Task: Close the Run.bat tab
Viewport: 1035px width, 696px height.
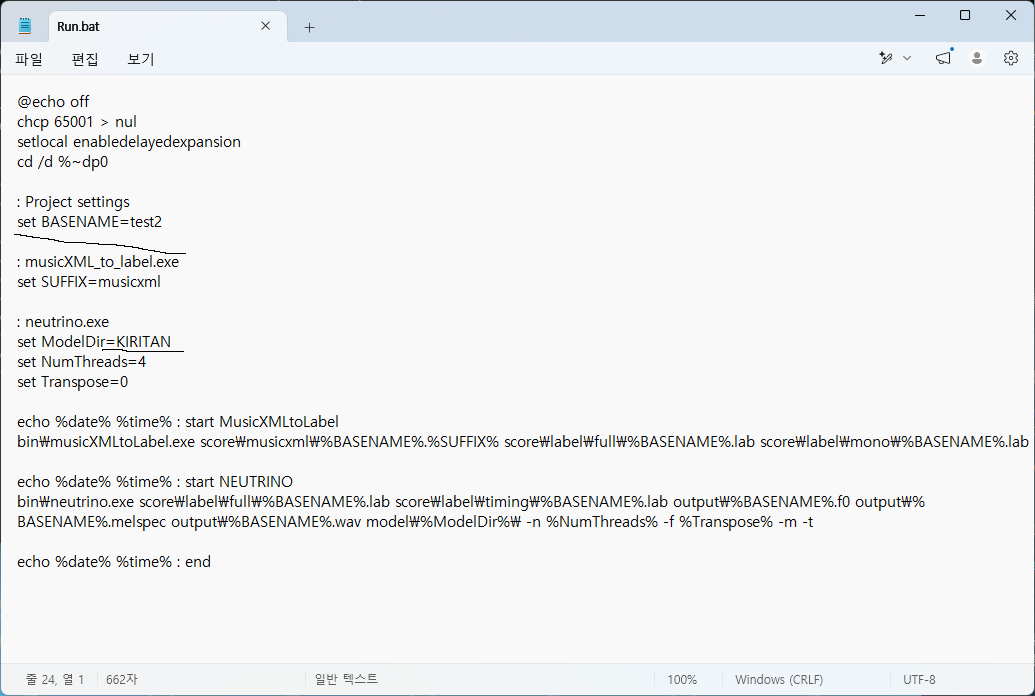Action: coord(265,26)
